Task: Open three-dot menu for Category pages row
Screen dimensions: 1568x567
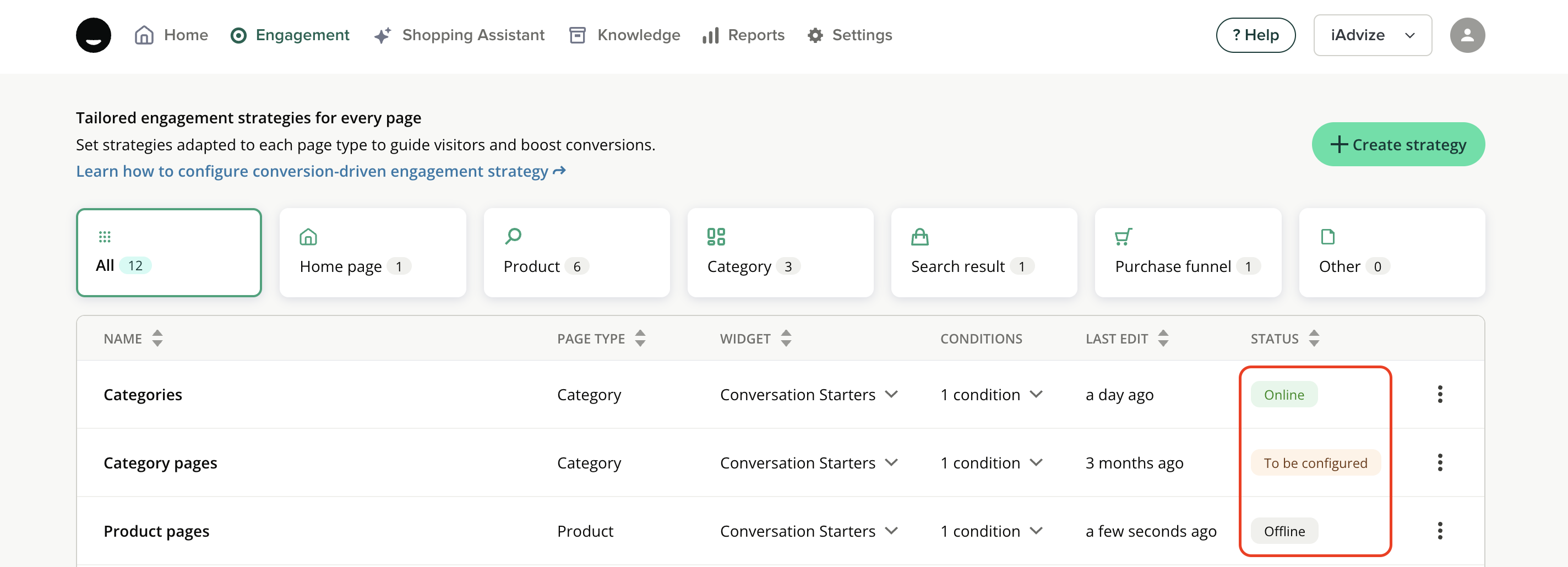Action: 1440,462
